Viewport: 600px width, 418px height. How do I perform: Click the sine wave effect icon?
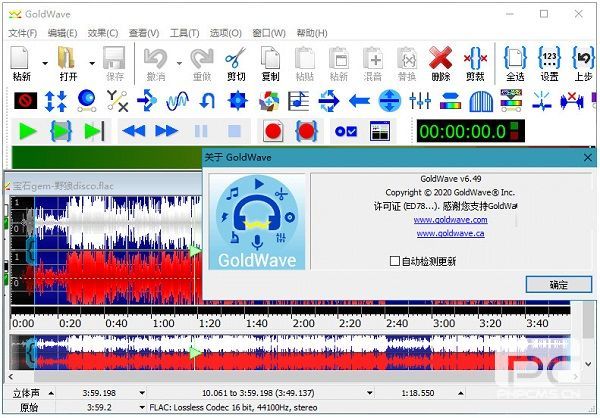tap(178, 101)
